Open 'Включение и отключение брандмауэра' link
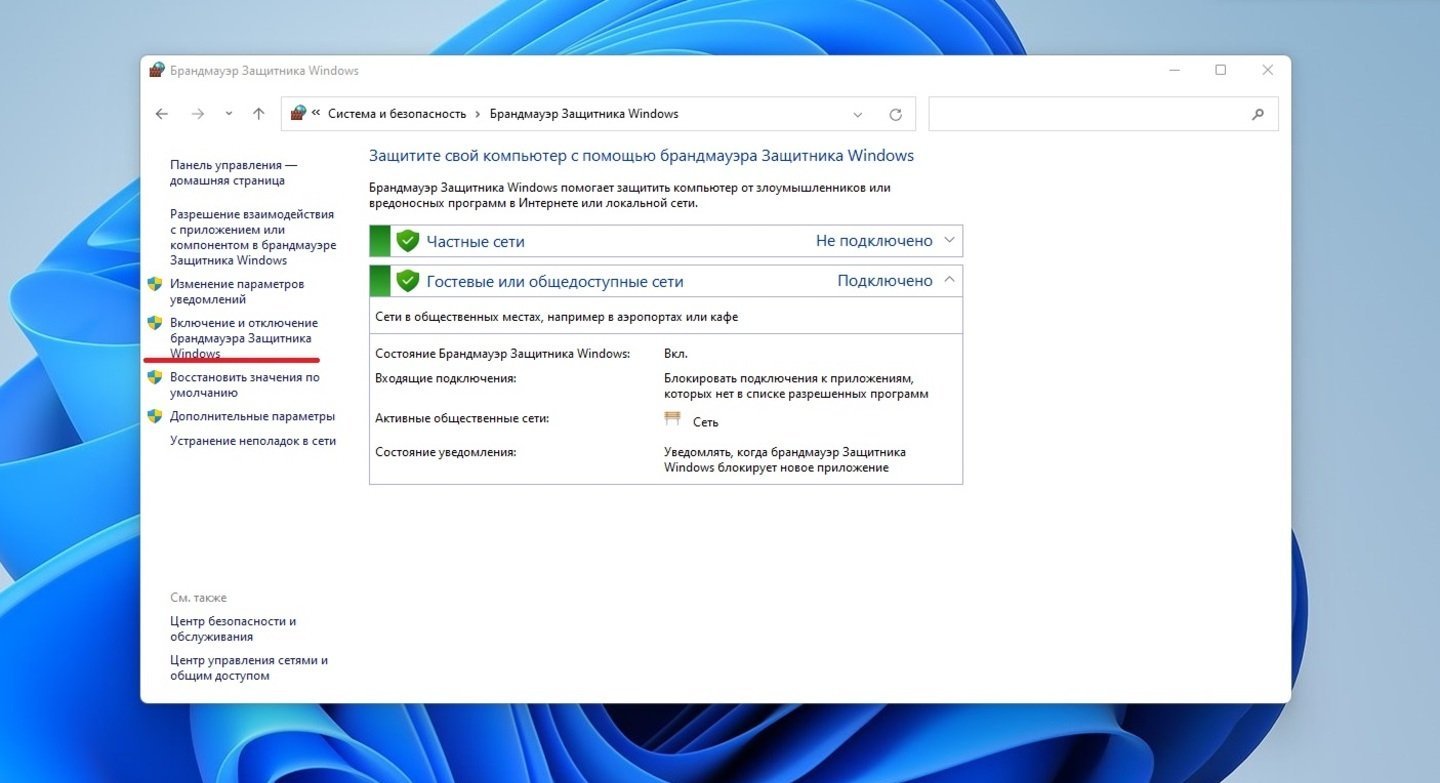The width and height of the screenshot is (1440, 783). coord(244,338)
